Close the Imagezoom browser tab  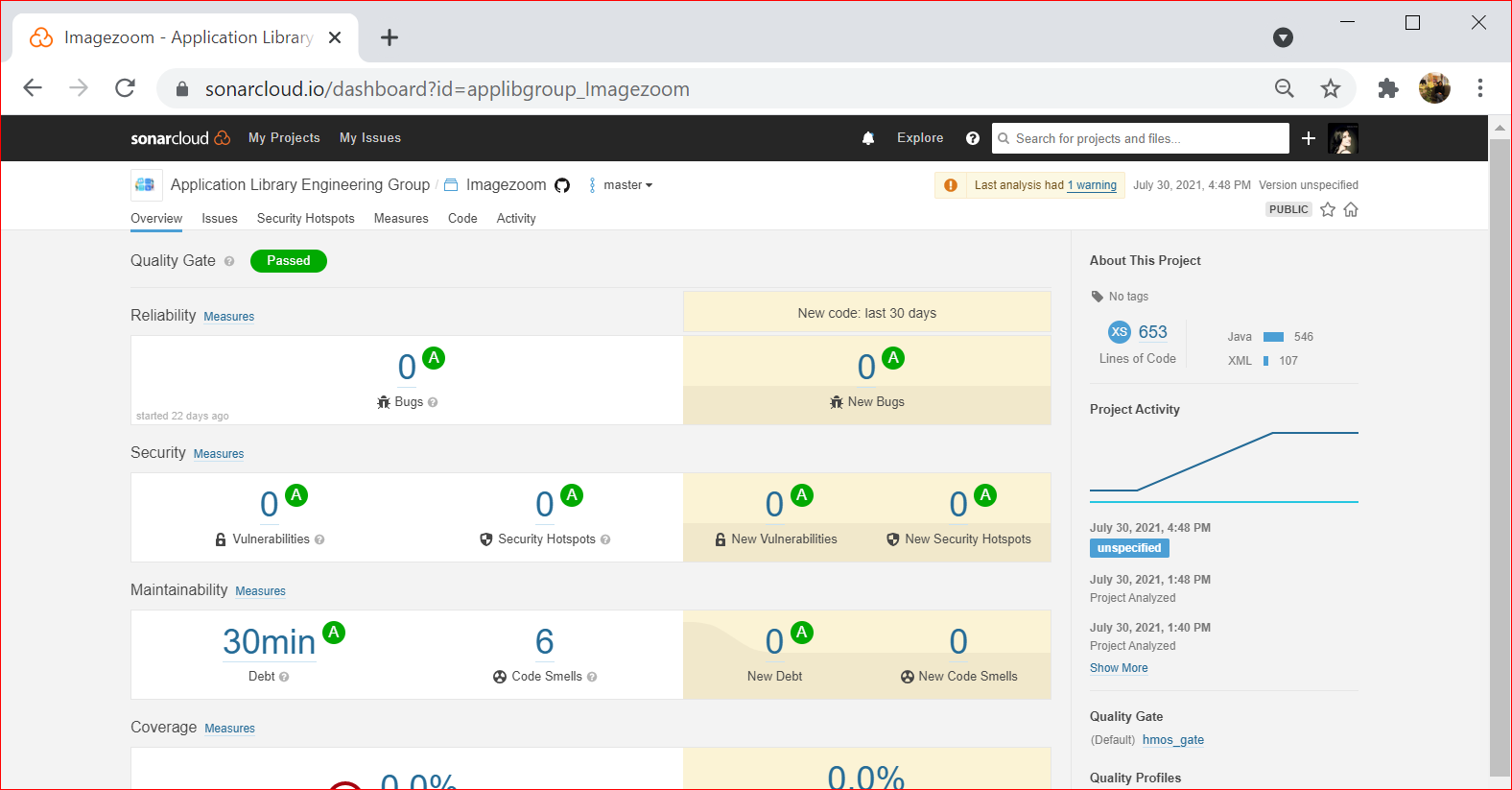coord(335,37)
